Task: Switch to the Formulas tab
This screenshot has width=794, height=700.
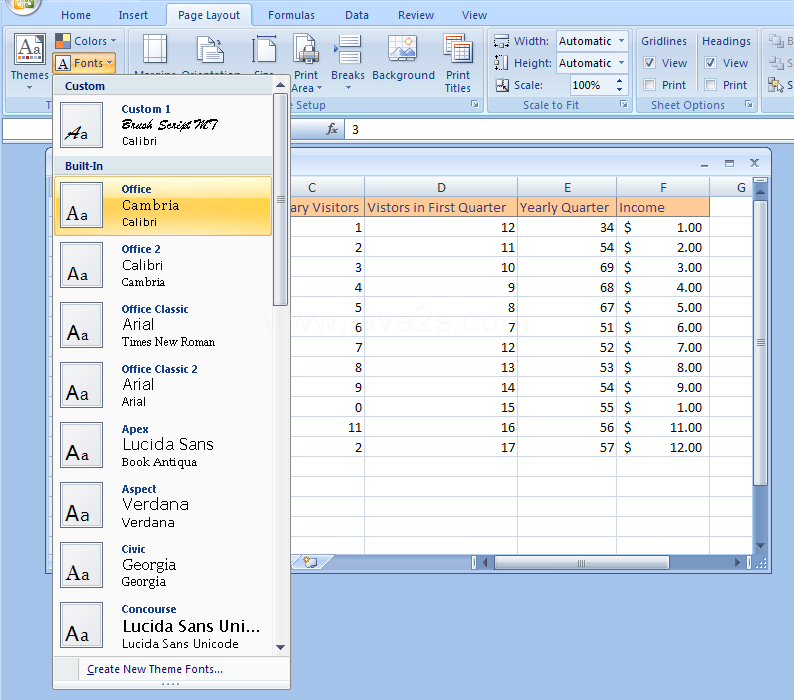Action: pyautogui.click(x=291, y=15)
